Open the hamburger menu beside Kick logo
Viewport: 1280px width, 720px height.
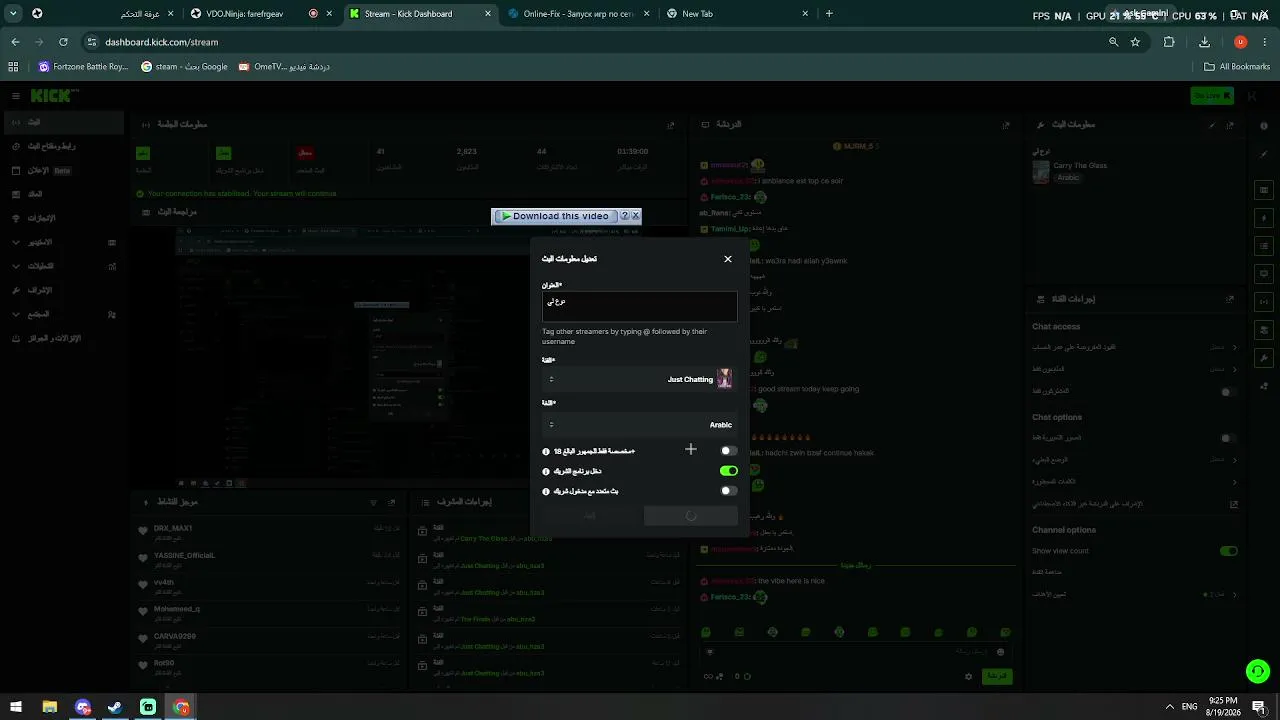(x=16, y=96)
